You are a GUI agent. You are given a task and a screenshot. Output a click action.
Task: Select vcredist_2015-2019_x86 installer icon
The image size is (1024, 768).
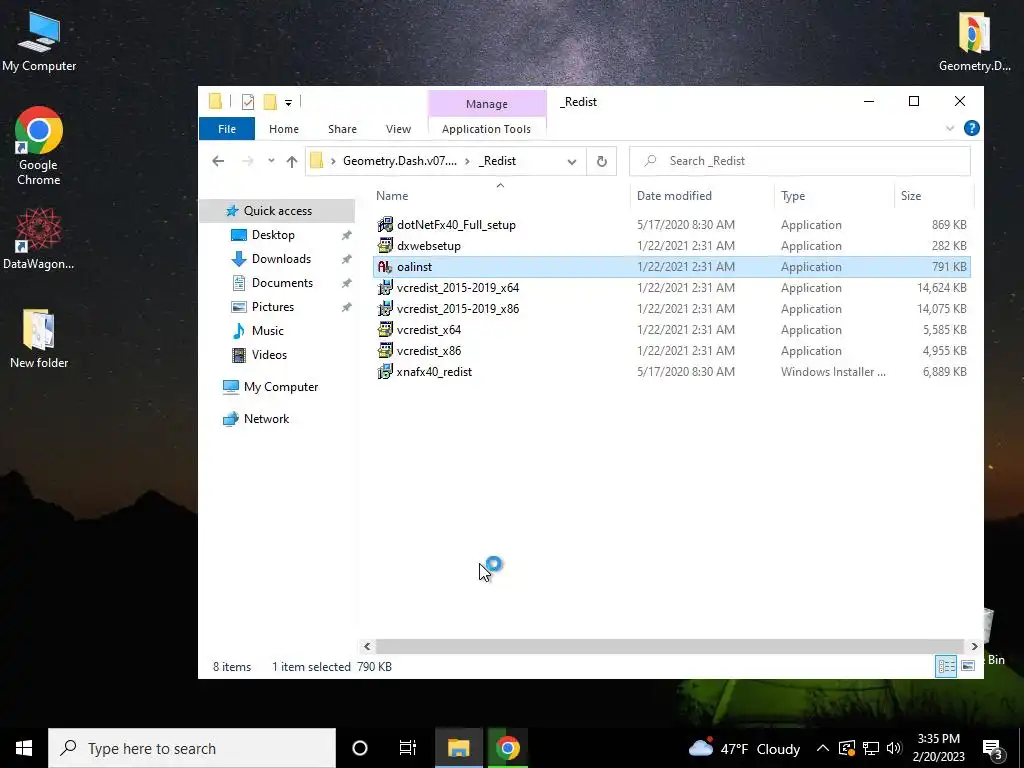pos(385,308)
